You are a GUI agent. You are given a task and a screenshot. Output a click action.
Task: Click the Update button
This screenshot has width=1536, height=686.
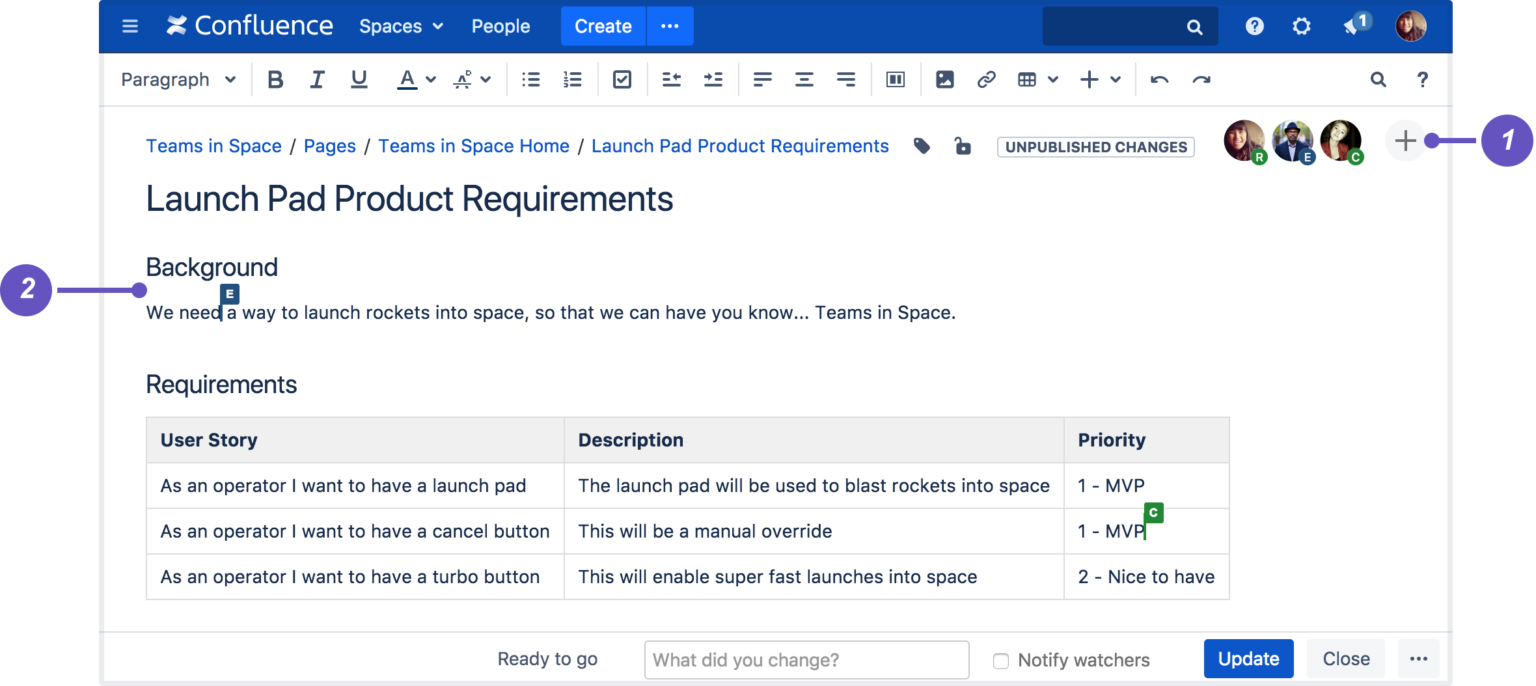point(1248,658)
